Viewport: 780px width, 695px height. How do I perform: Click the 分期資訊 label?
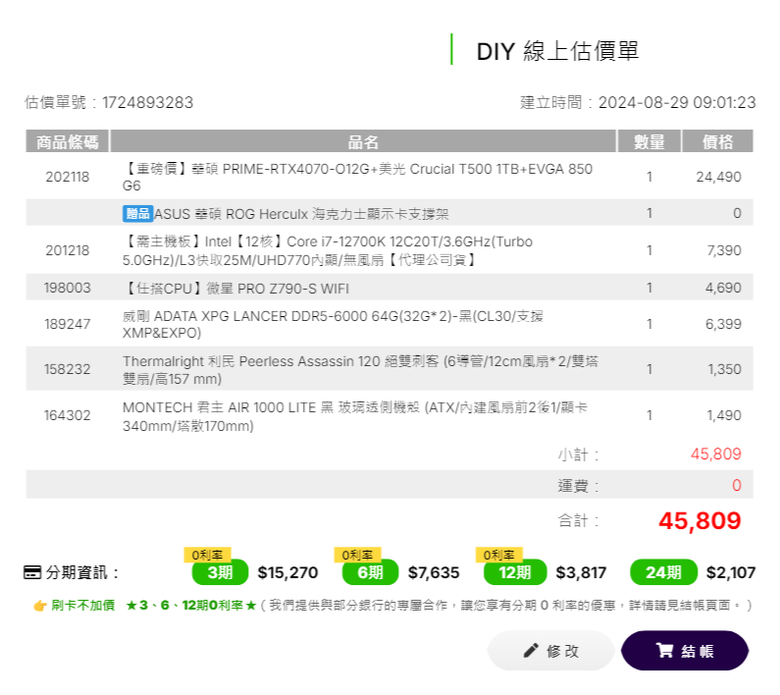coord(82,572)
